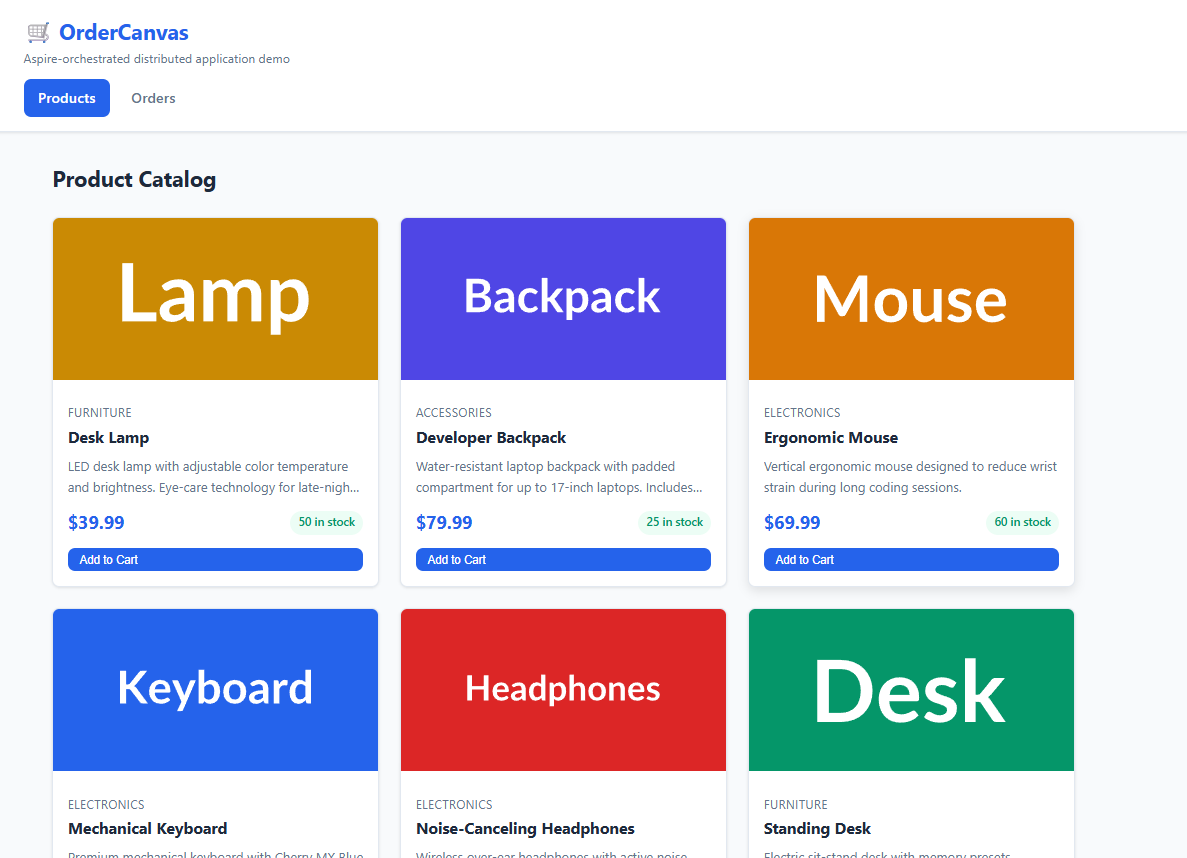Viewport: 1187px width, 858px height.
Task: Select the orange Mouse product image
Action: pyautogui.click(x=911, y=299)
